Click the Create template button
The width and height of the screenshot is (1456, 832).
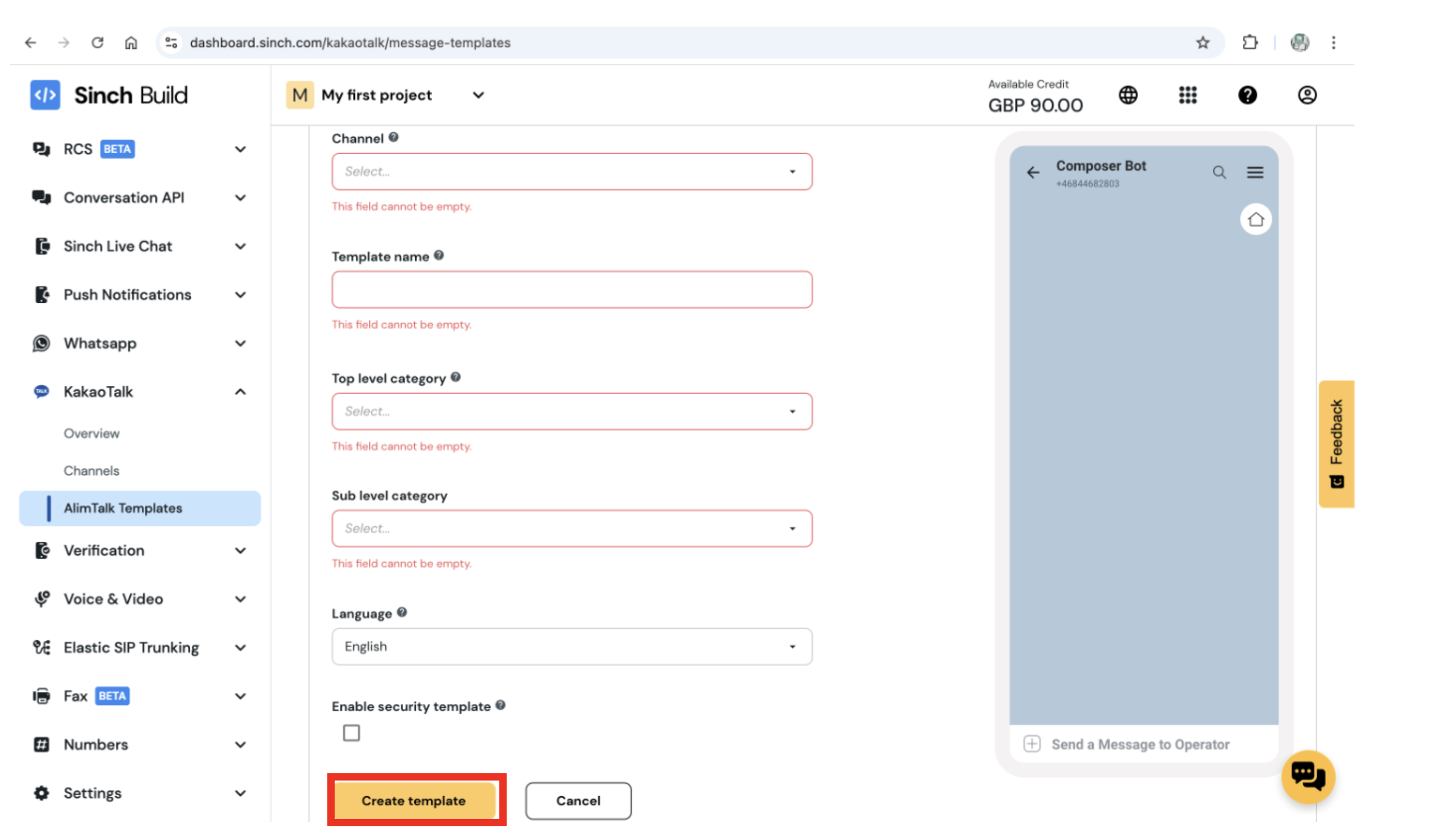pyautogui.click(x=413, y=800)
